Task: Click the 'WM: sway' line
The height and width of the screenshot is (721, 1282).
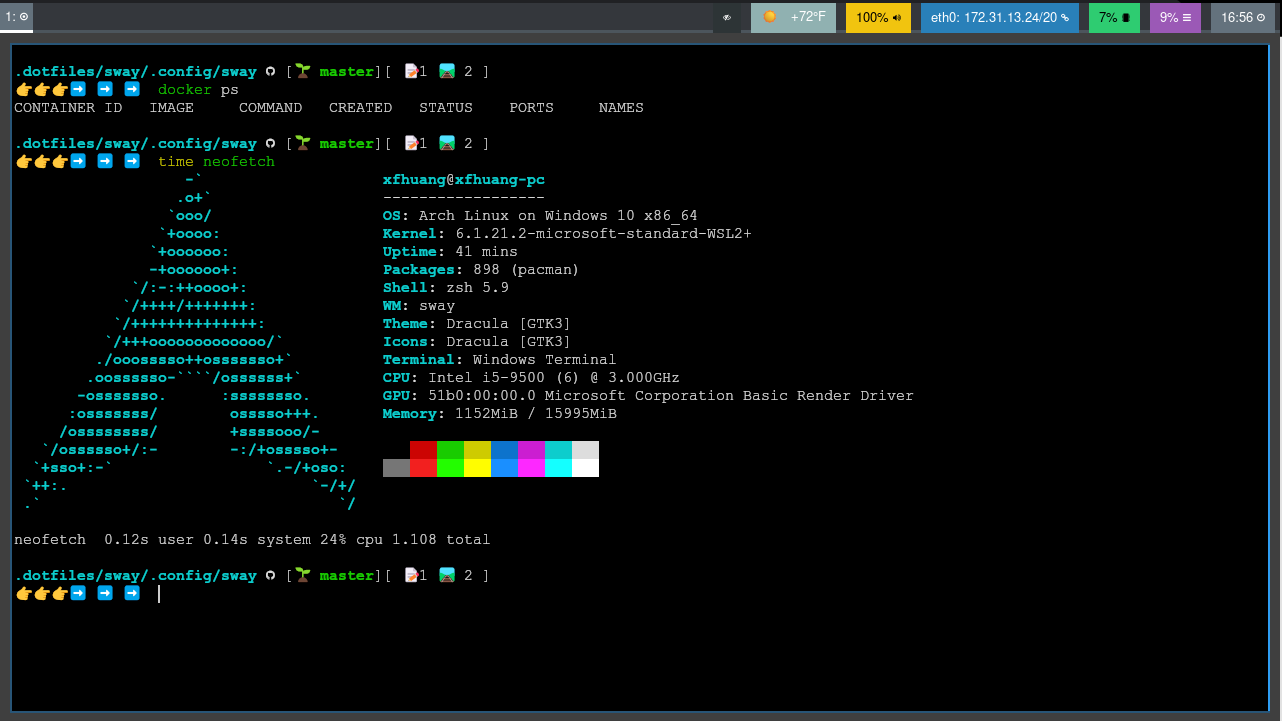Action: (x=419, y=306)
